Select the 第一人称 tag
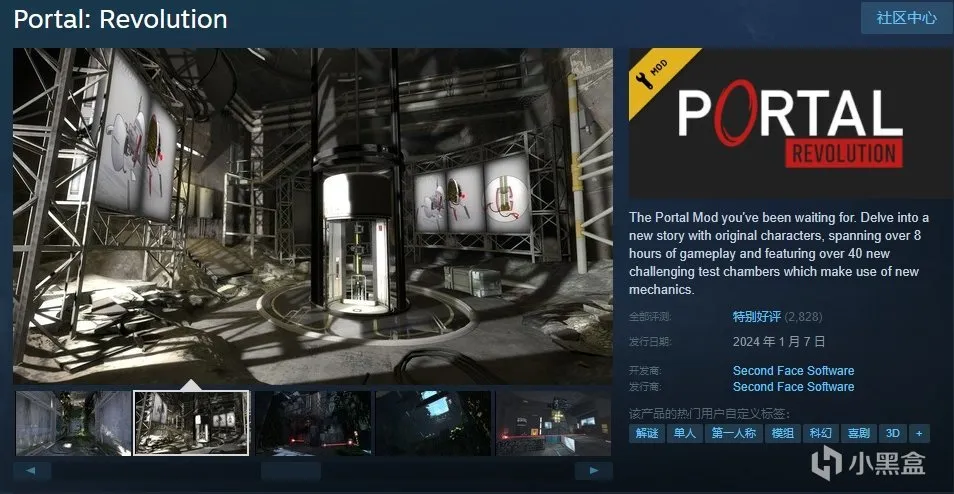Screen dimensions: 954x494 734,433
